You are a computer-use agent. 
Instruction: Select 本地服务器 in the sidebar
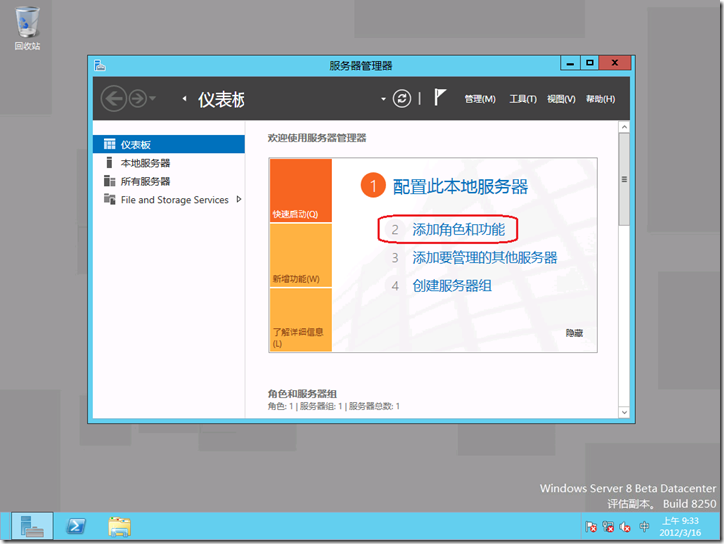click(169, 163)
